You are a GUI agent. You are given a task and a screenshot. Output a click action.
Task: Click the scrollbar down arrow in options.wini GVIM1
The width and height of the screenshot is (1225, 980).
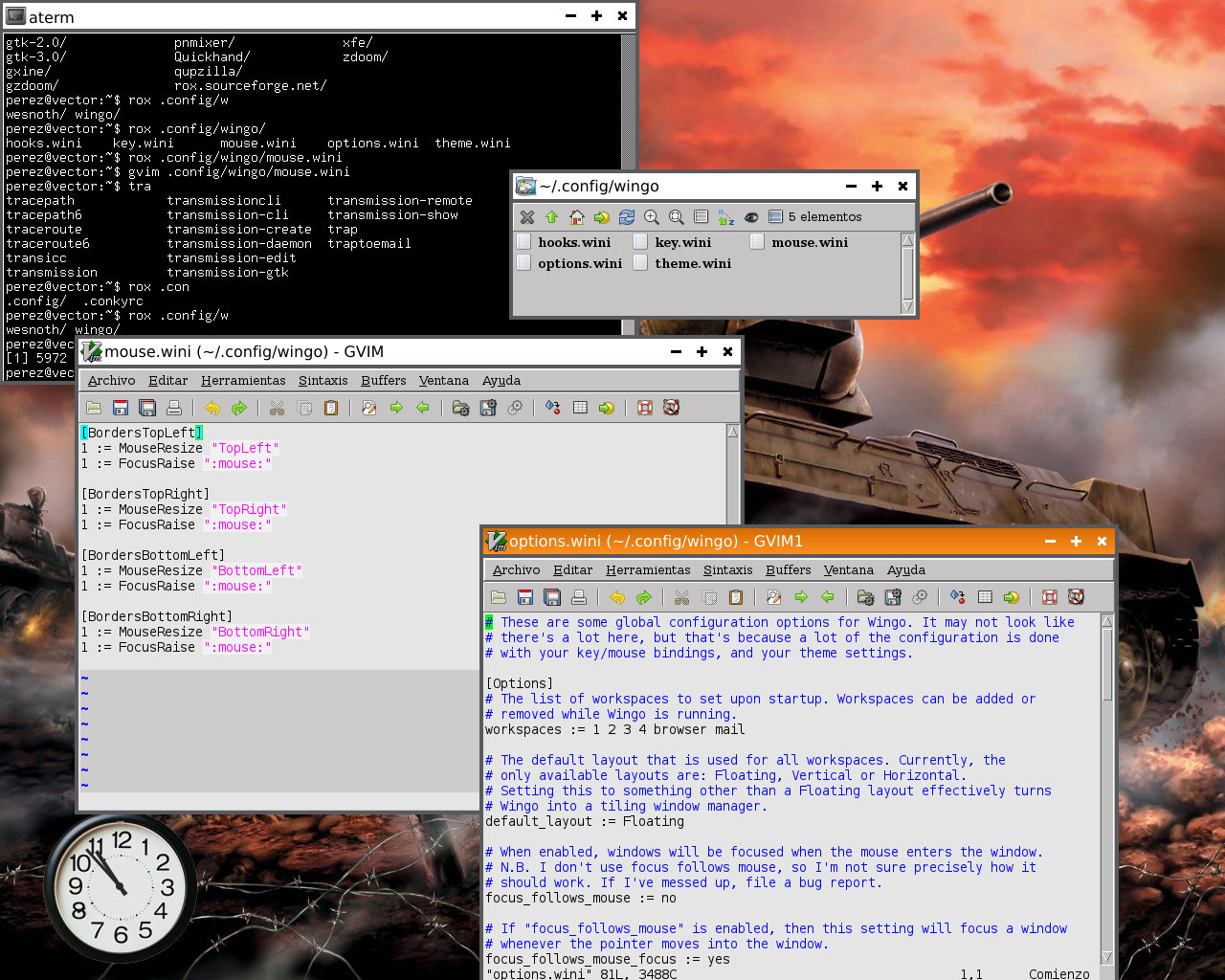(1107, 957)
